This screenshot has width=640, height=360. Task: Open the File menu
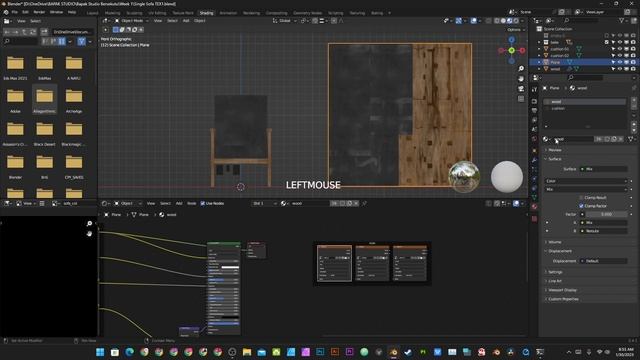(15, 12)
